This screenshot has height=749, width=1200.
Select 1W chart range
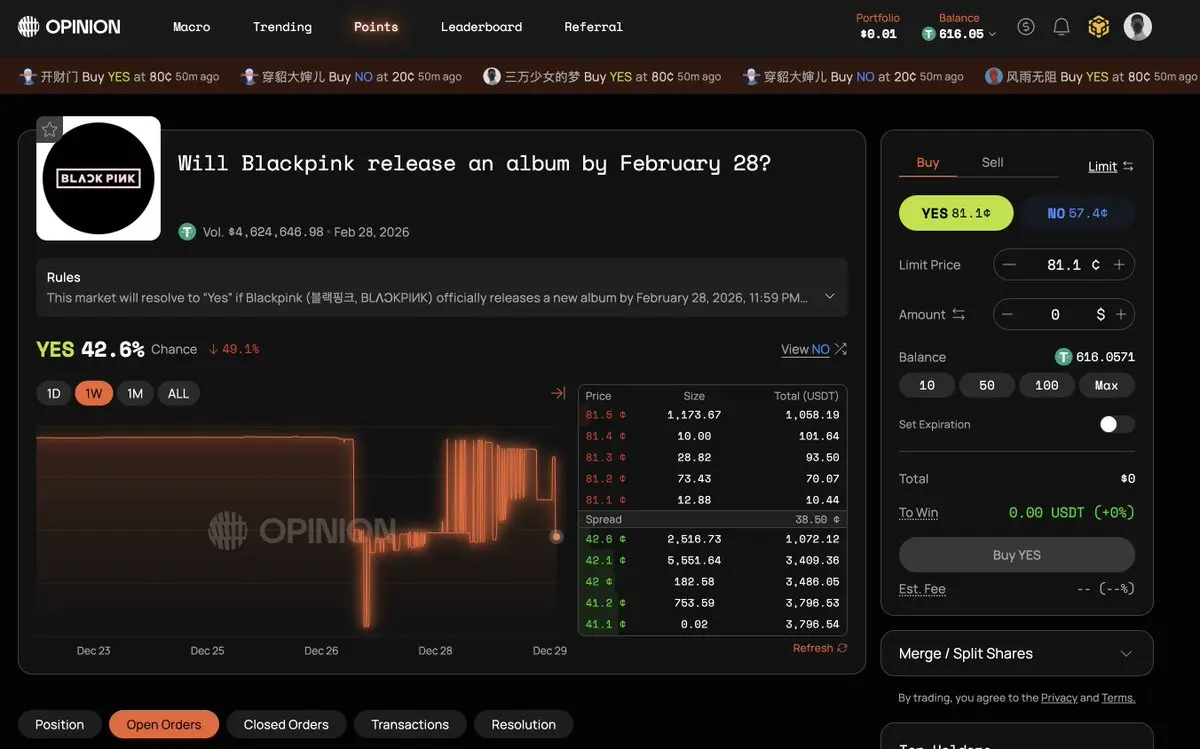[94, 393]
